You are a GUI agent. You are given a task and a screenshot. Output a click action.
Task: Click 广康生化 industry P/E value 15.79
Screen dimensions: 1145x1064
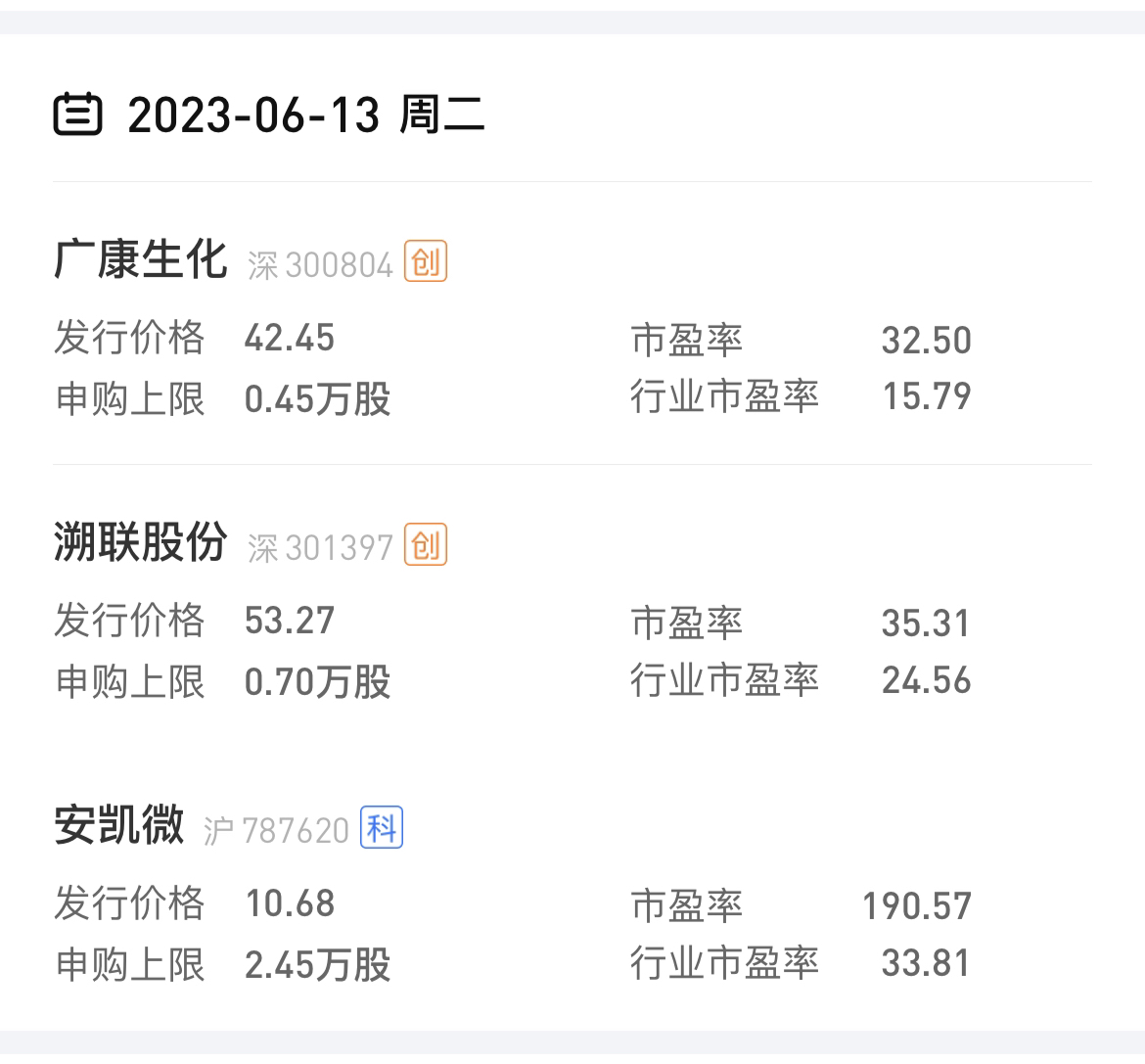pyautogui.click(x=927, y=396)
